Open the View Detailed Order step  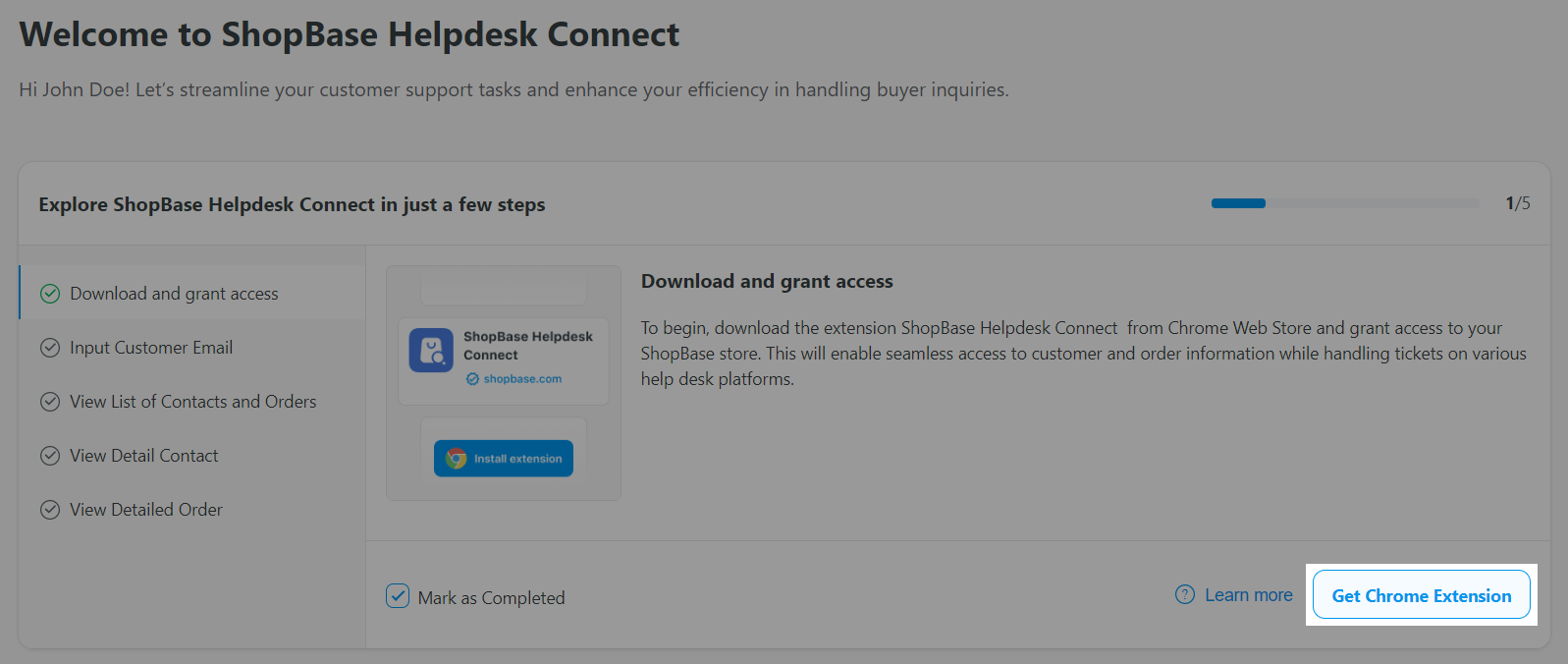pos(146,510)
